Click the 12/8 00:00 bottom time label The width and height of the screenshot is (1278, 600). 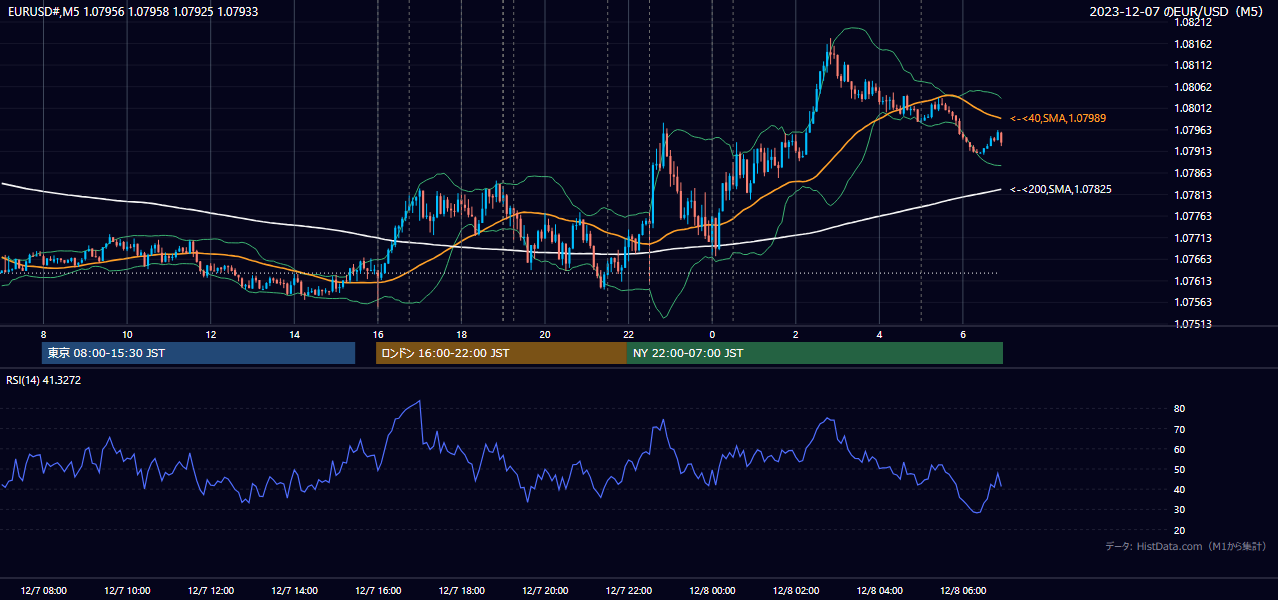[x=712, y=591]
